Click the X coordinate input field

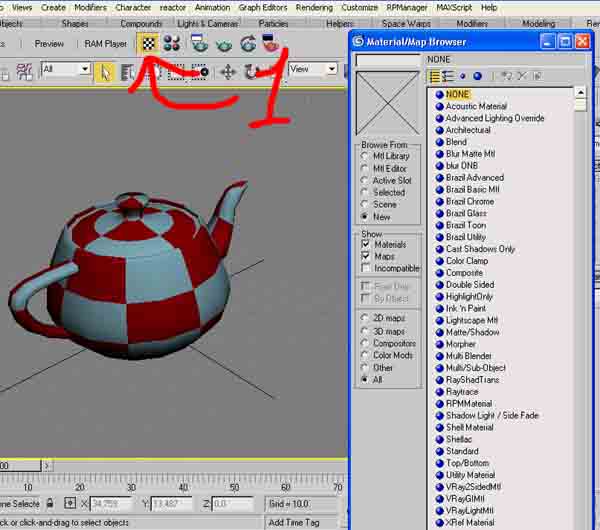pyautogui.click(x=111, y=504)
